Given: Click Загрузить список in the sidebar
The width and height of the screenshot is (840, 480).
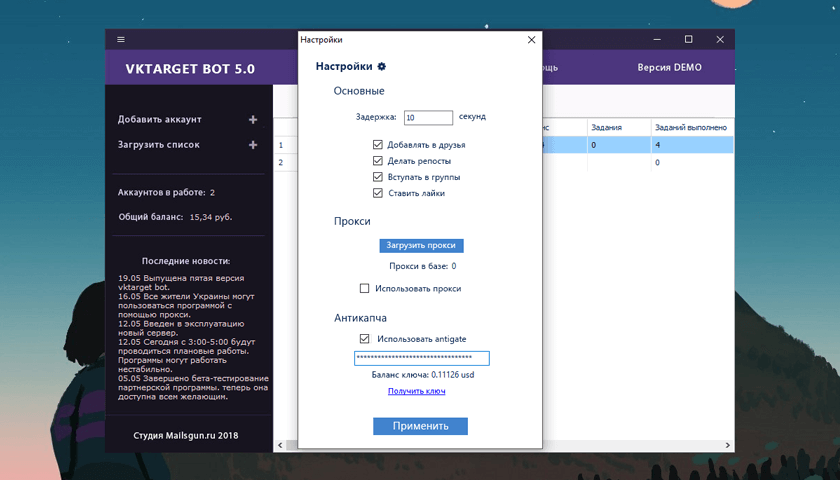Looking at the screenshot, I should [159, 145].
